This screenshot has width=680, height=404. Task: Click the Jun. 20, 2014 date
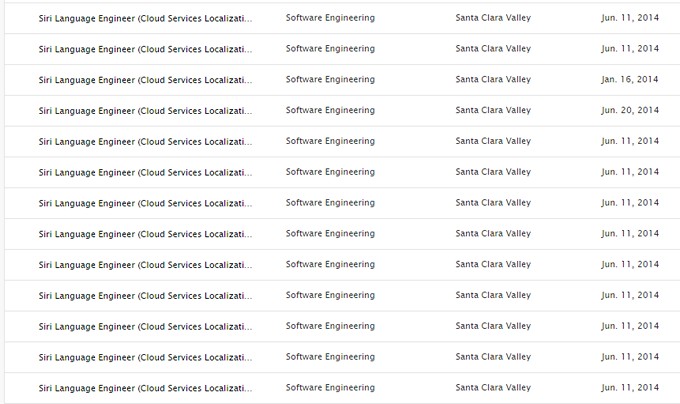[x=630, y=111]
